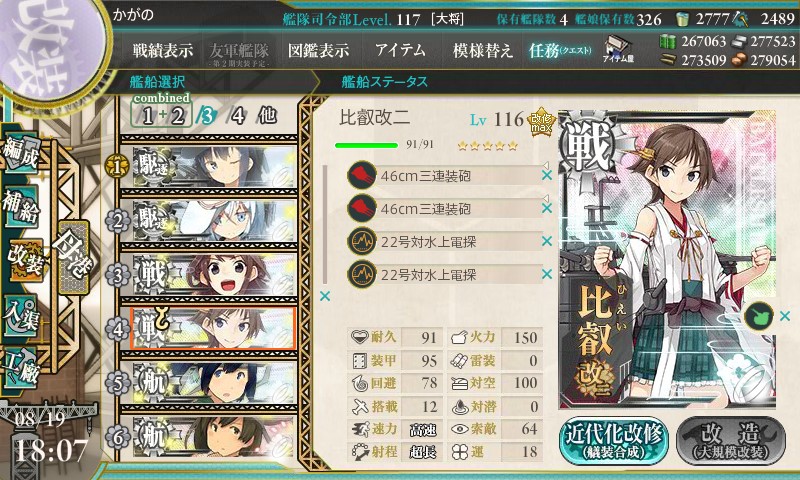Remove the expansion slot item with its X
This screenshot has height=480, width=800.
point(785,316)
